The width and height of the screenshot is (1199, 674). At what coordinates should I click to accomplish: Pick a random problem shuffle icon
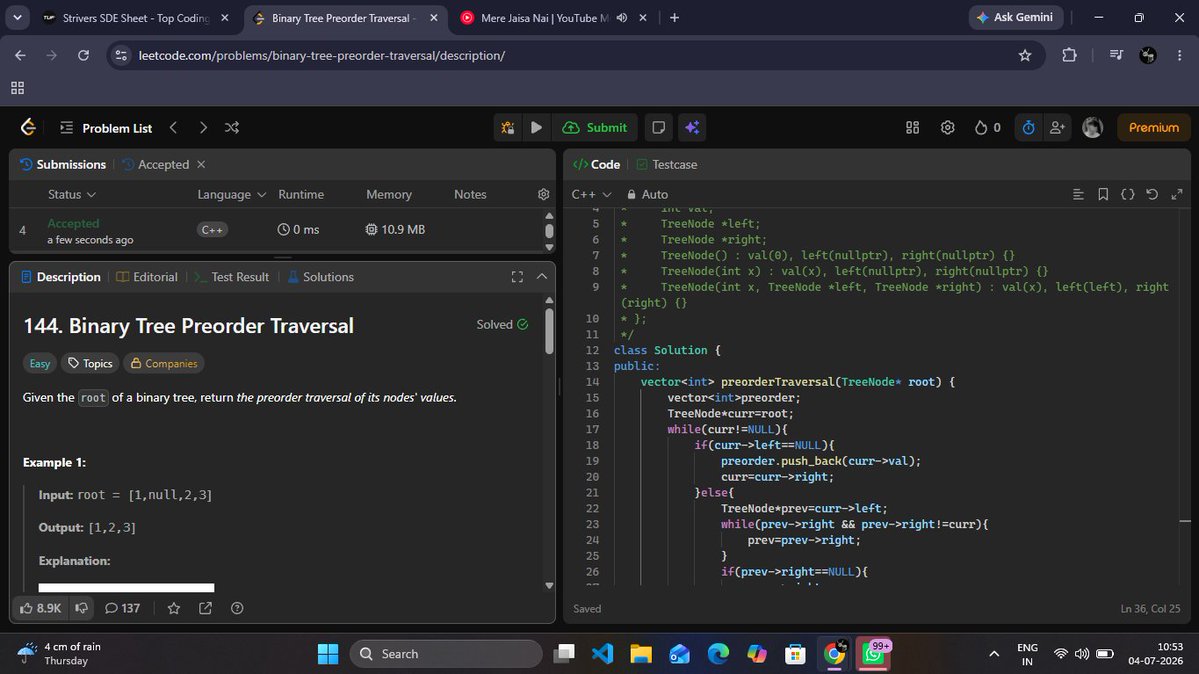tap(232, 128)
